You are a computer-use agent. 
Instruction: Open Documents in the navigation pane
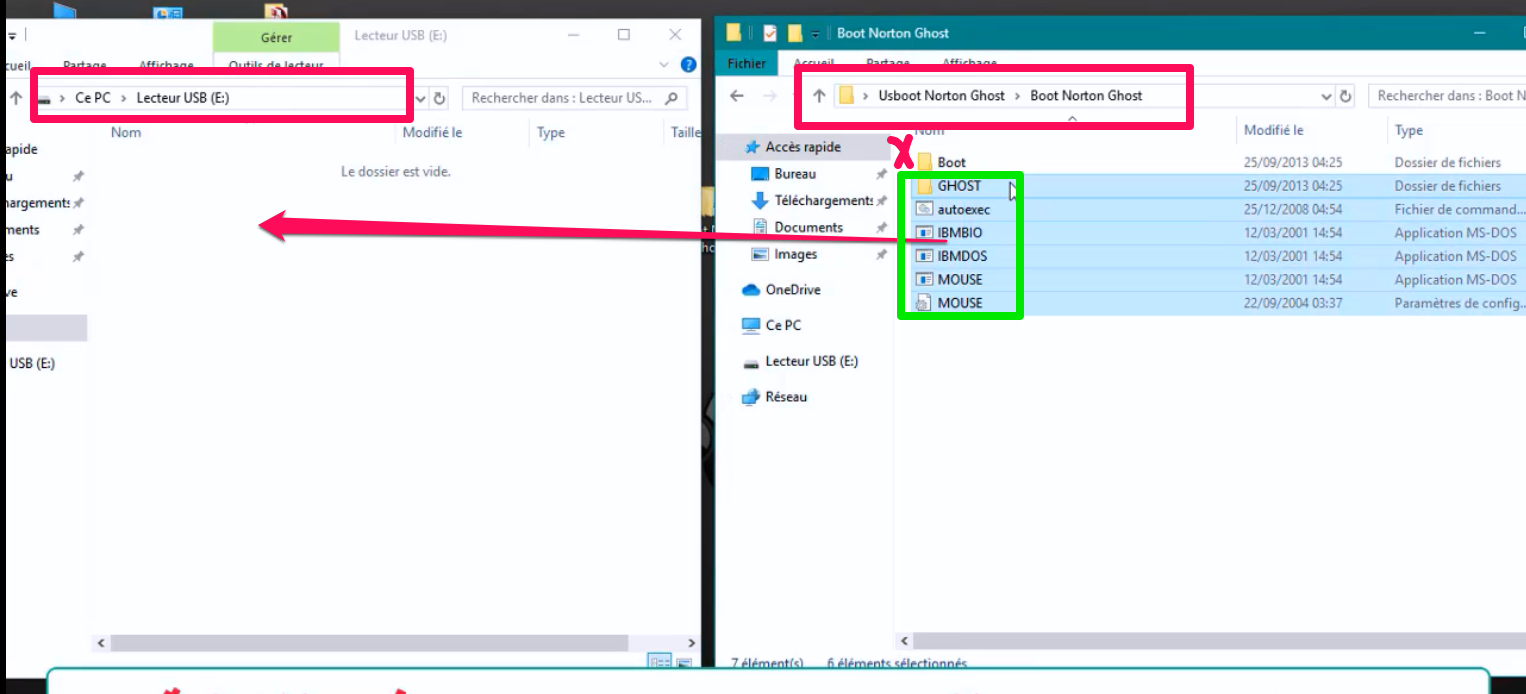click(x=808, y=227)
